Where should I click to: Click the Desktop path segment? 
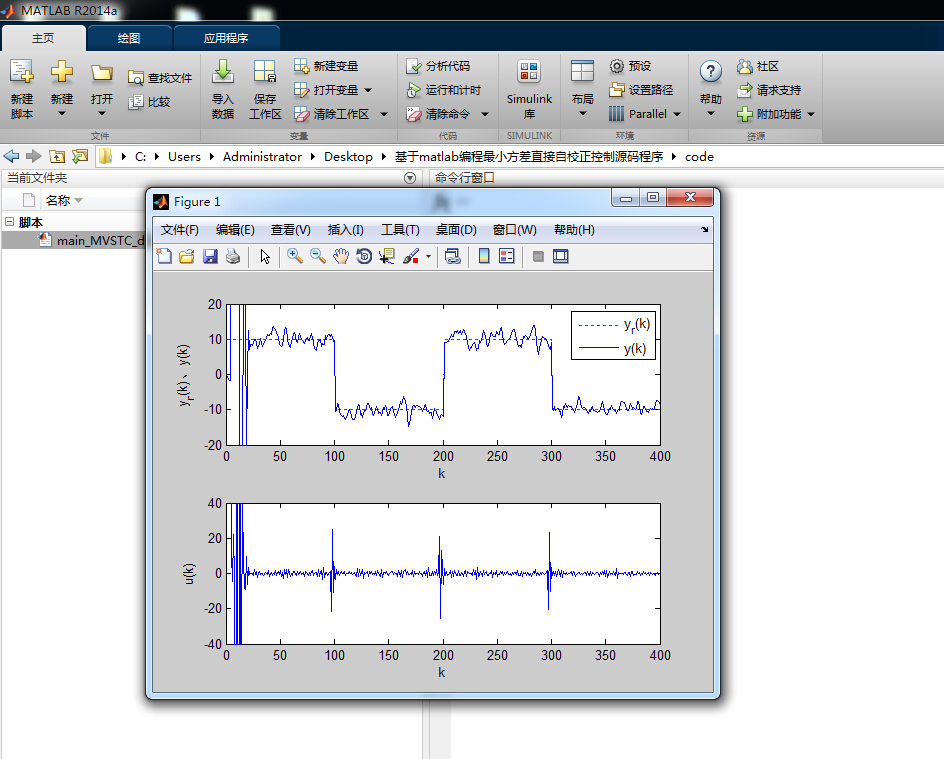pyautogui.click(x=348, y=156)
